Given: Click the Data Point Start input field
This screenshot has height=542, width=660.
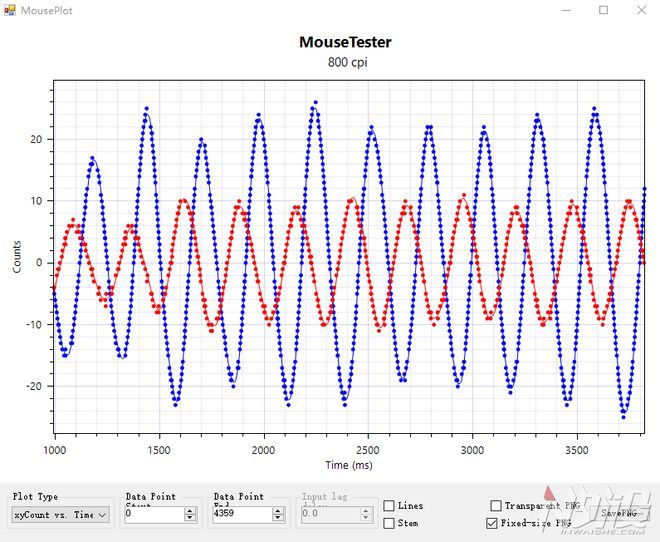Looking at the screenshot, I should tap(154, 514).
